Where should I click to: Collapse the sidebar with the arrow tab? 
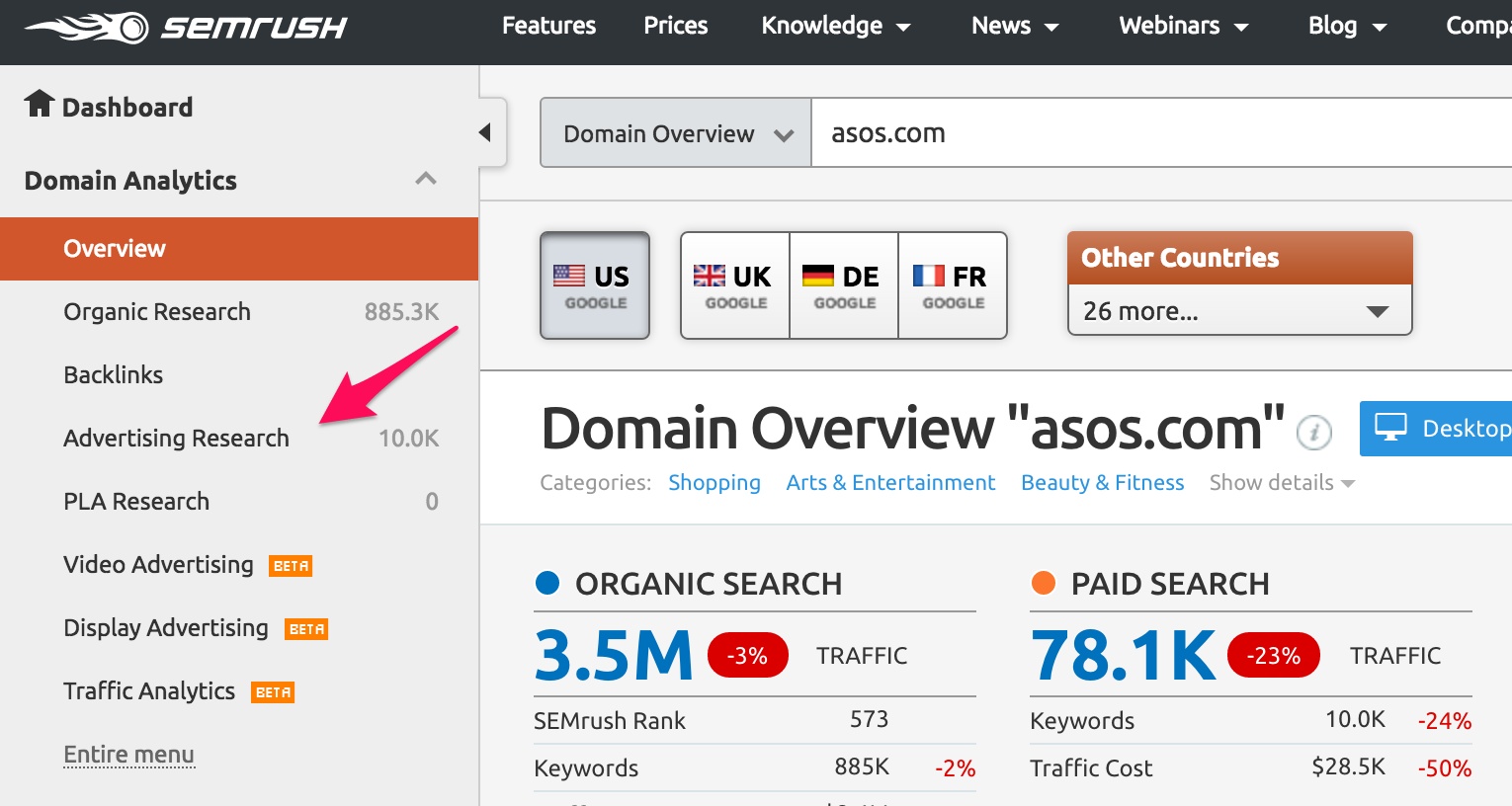[491, 132]
